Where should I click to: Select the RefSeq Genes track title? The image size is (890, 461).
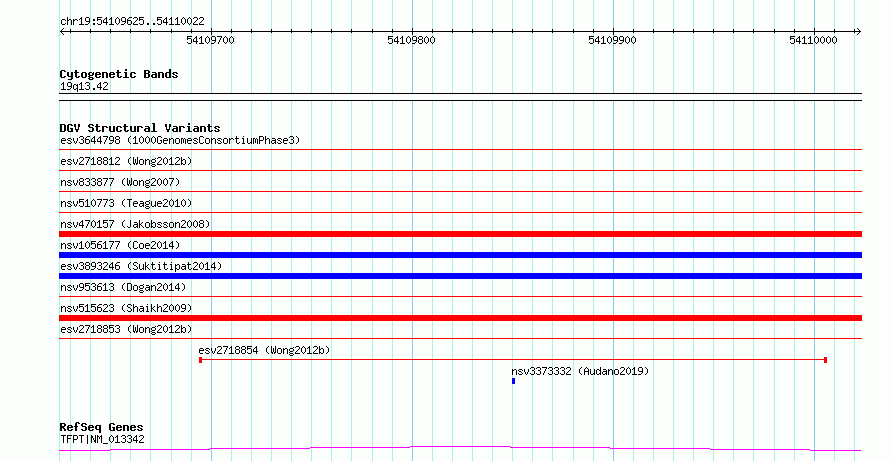101,427
